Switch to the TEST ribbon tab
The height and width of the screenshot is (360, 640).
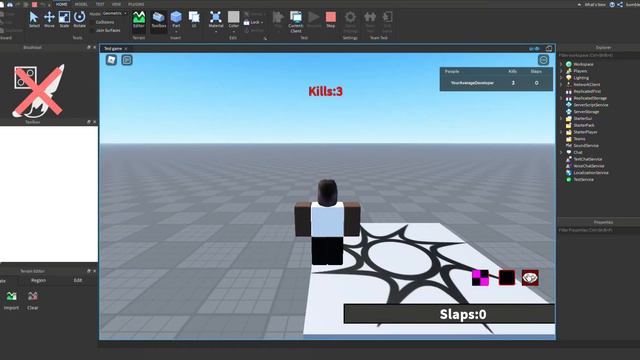click(100, 4)
